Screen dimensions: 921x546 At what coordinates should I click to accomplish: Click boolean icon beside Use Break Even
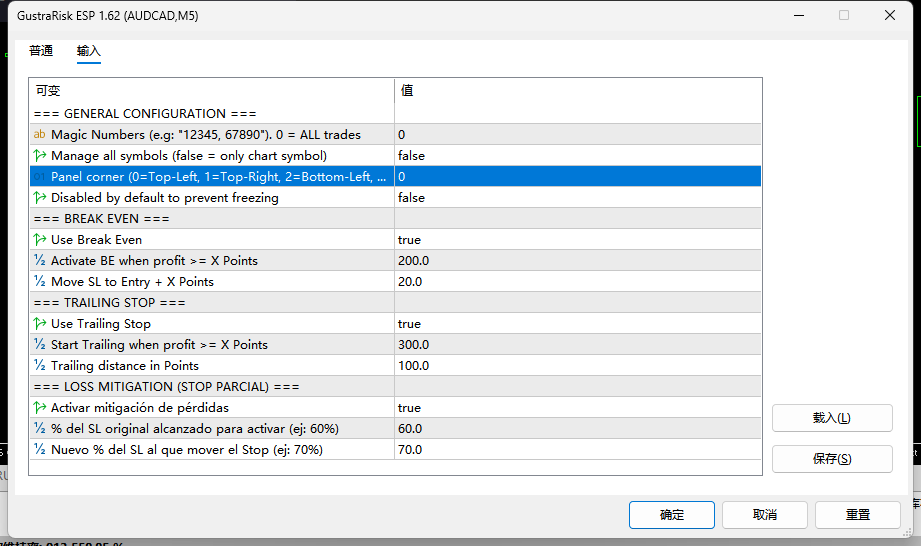39,240
